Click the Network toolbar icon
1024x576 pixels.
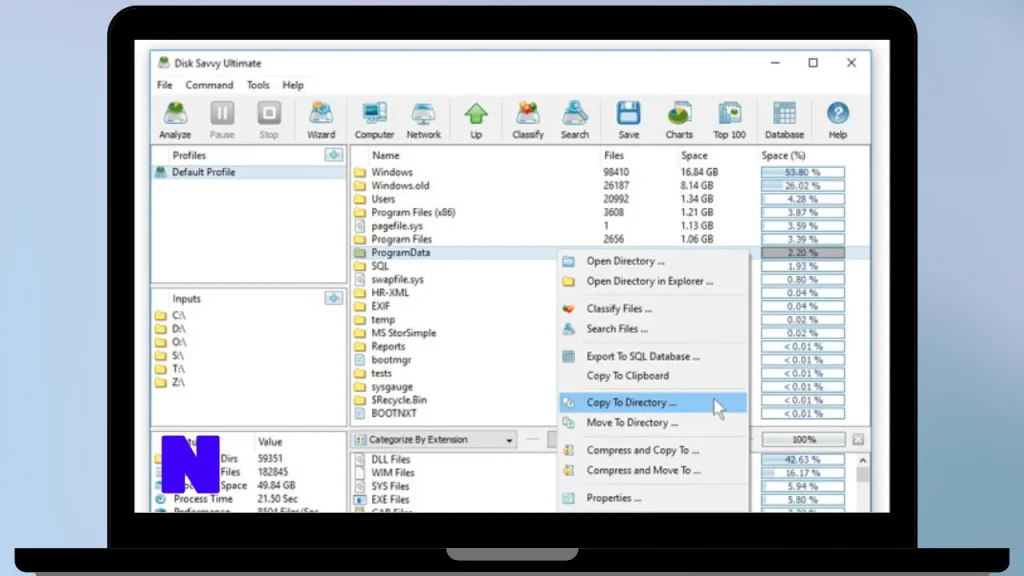[423, 120]
